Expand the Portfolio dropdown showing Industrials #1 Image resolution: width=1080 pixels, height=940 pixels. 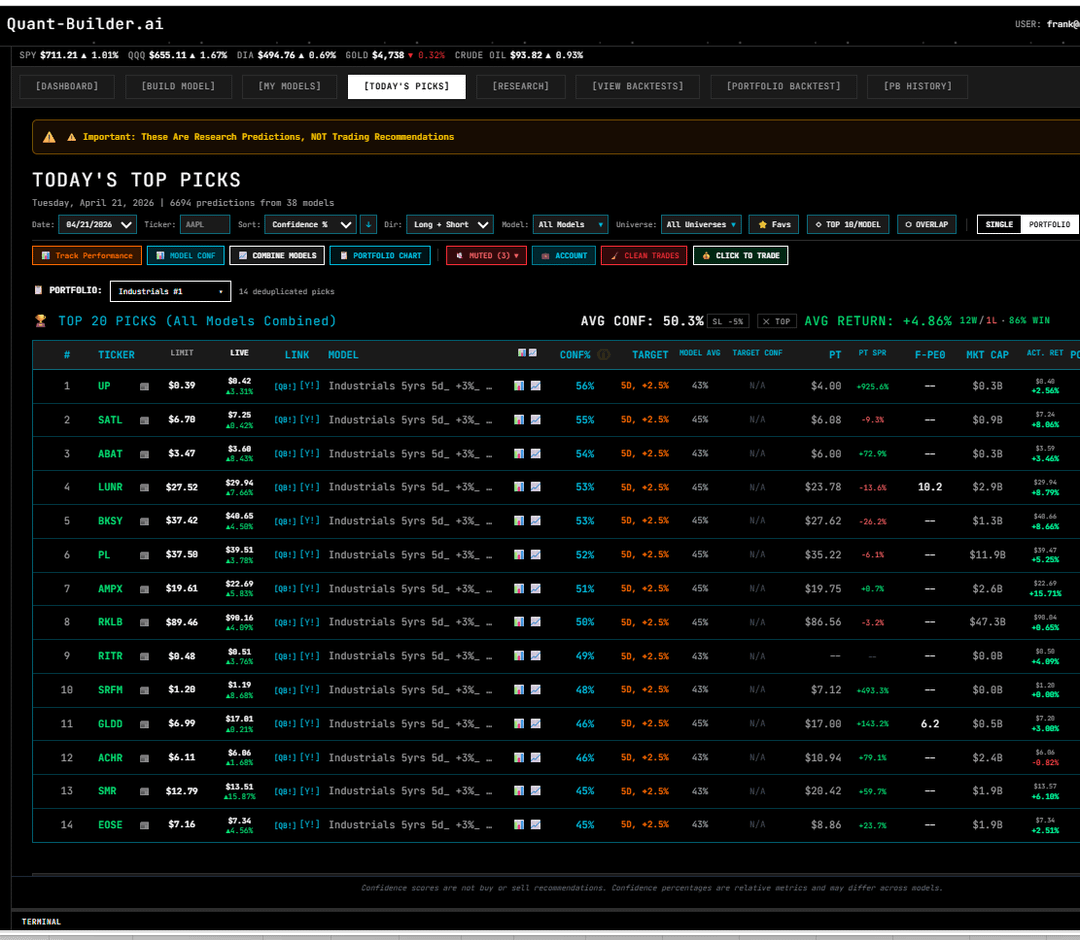tap(171, 291)
